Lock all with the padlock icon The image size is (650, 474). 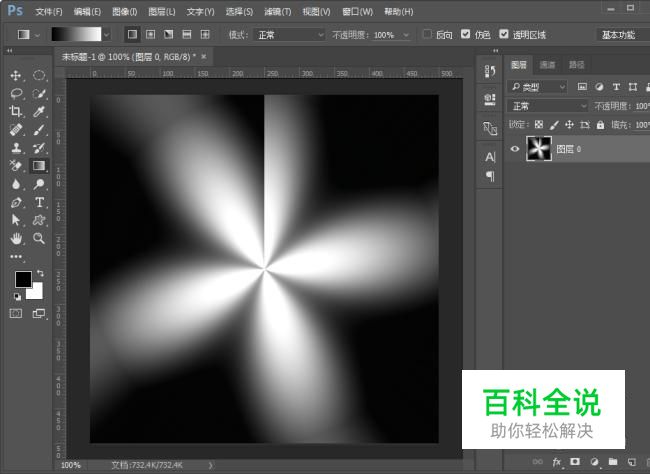tap(600, 124)
